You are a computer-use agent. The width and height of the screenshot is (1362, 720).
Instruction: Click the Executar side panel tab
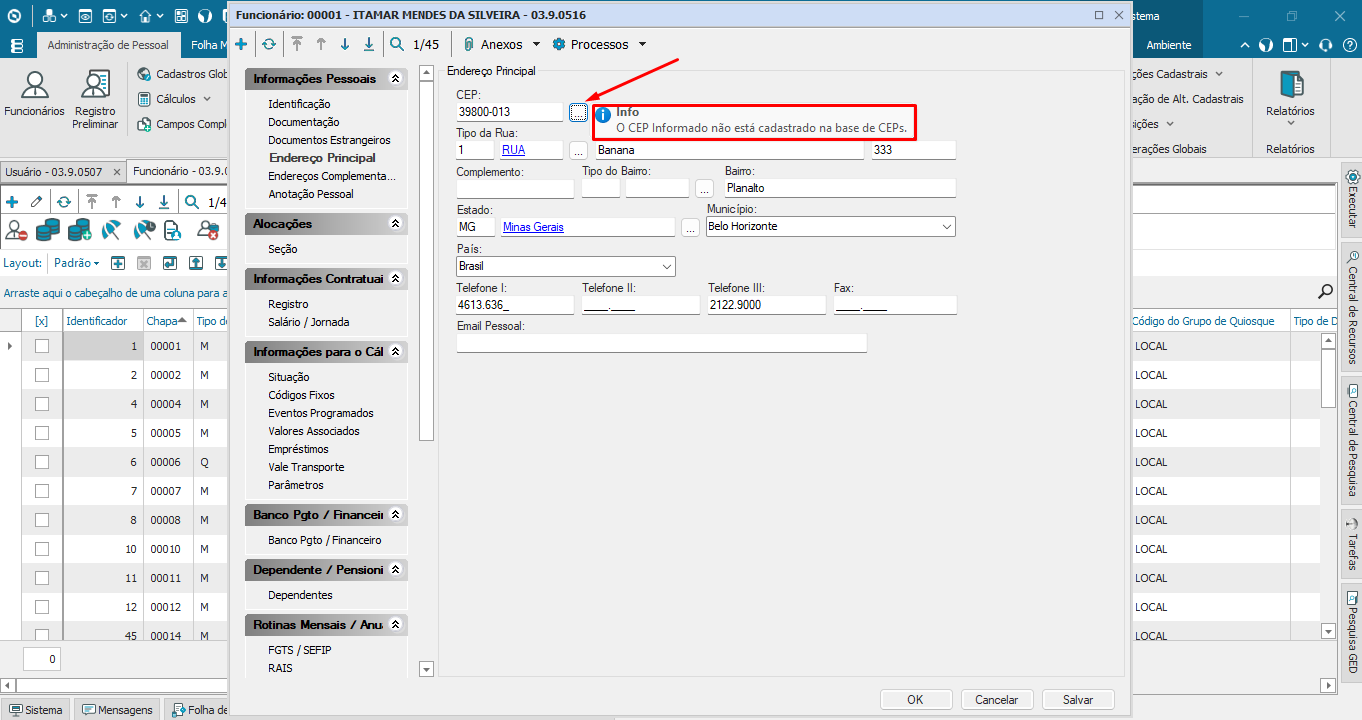click(1352, 198)
